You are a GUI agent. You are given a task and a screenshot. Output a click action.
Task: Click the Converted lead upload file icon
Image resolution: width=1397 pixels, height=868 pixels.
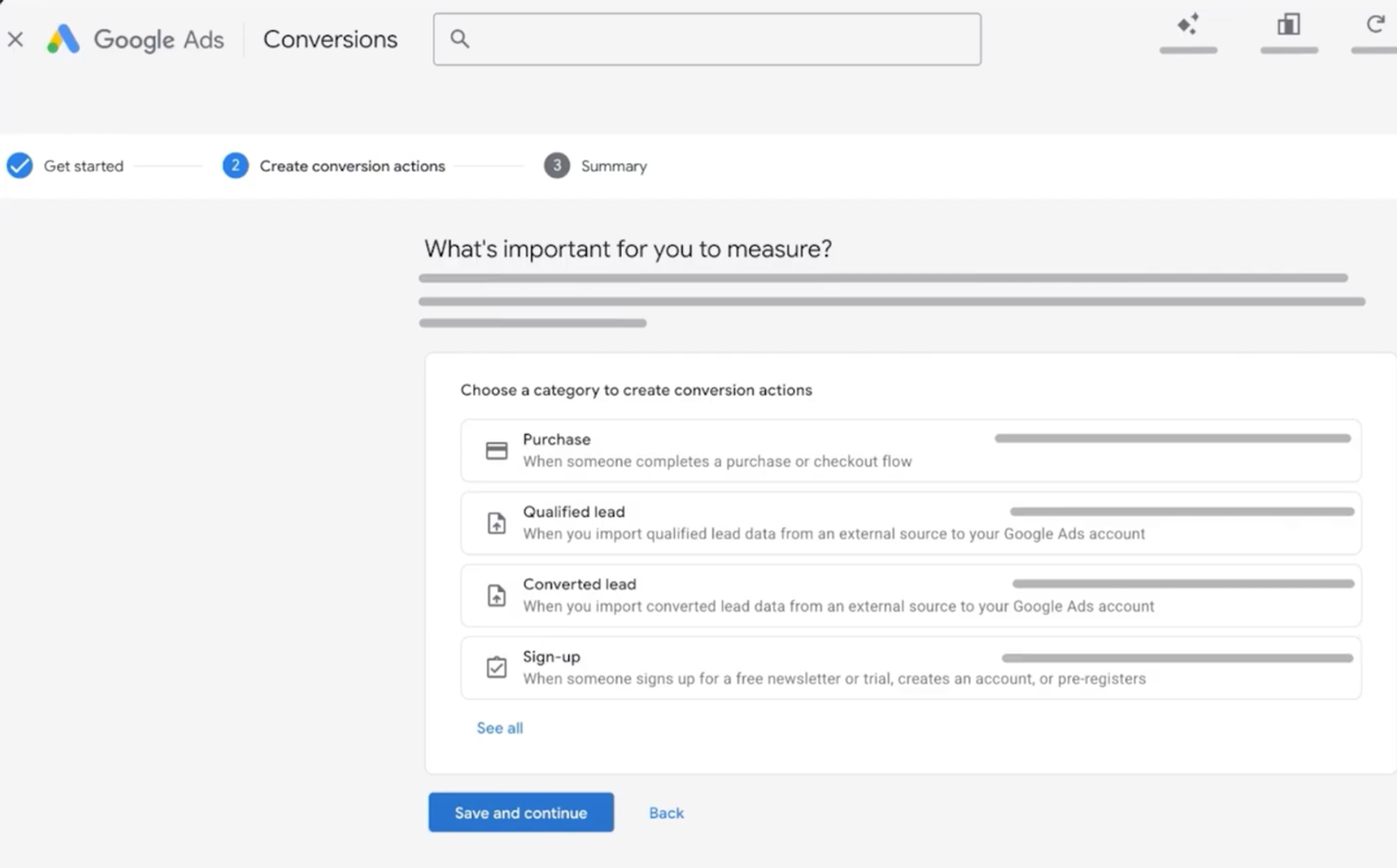click(x=496, y=596)
